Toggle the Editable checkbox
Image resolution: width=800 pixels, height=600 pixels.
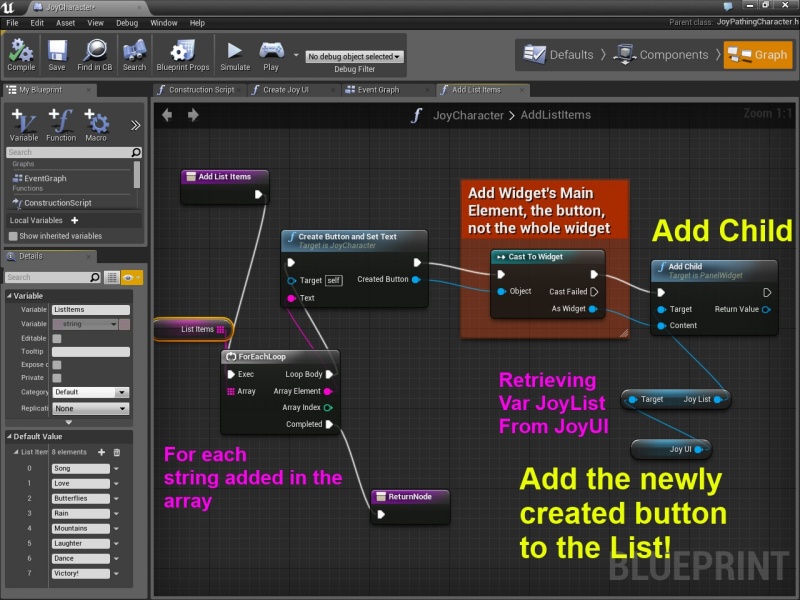pos(57,338)
